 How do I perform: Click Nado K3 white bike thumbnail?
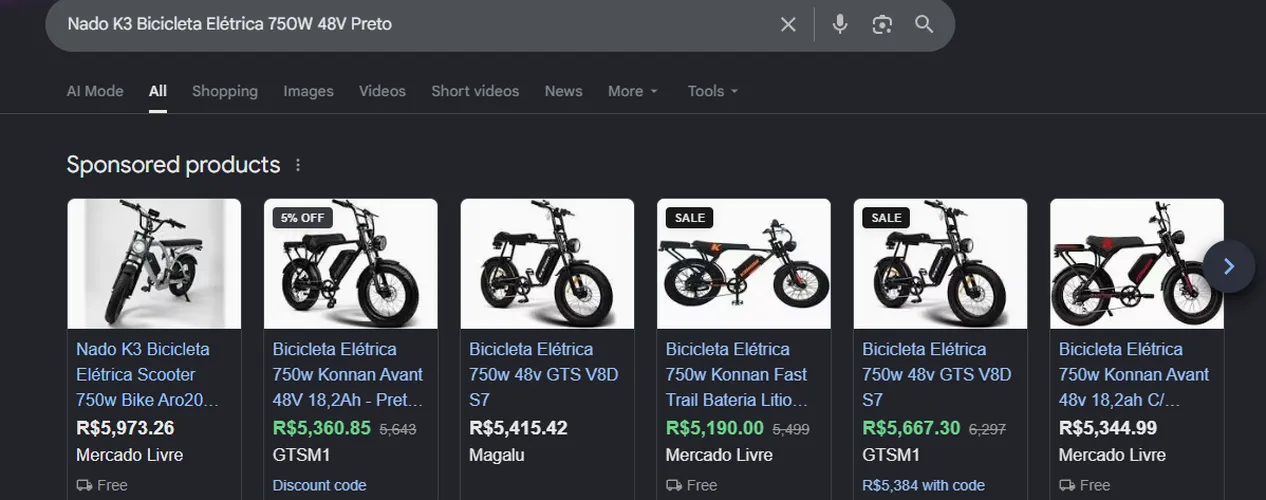pyautogui.click(x=154, y=264)
